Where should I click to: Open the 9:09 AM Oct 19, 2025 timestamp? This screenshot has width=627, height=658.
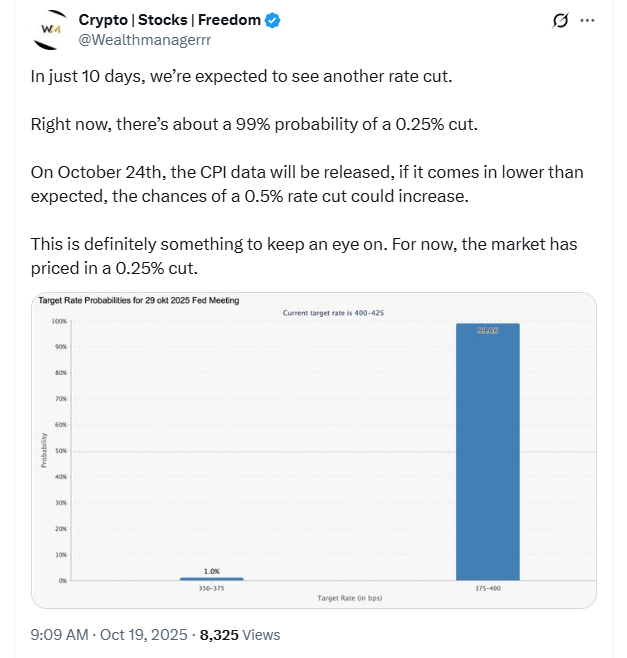pyautogui.click(x=109, y=634)
